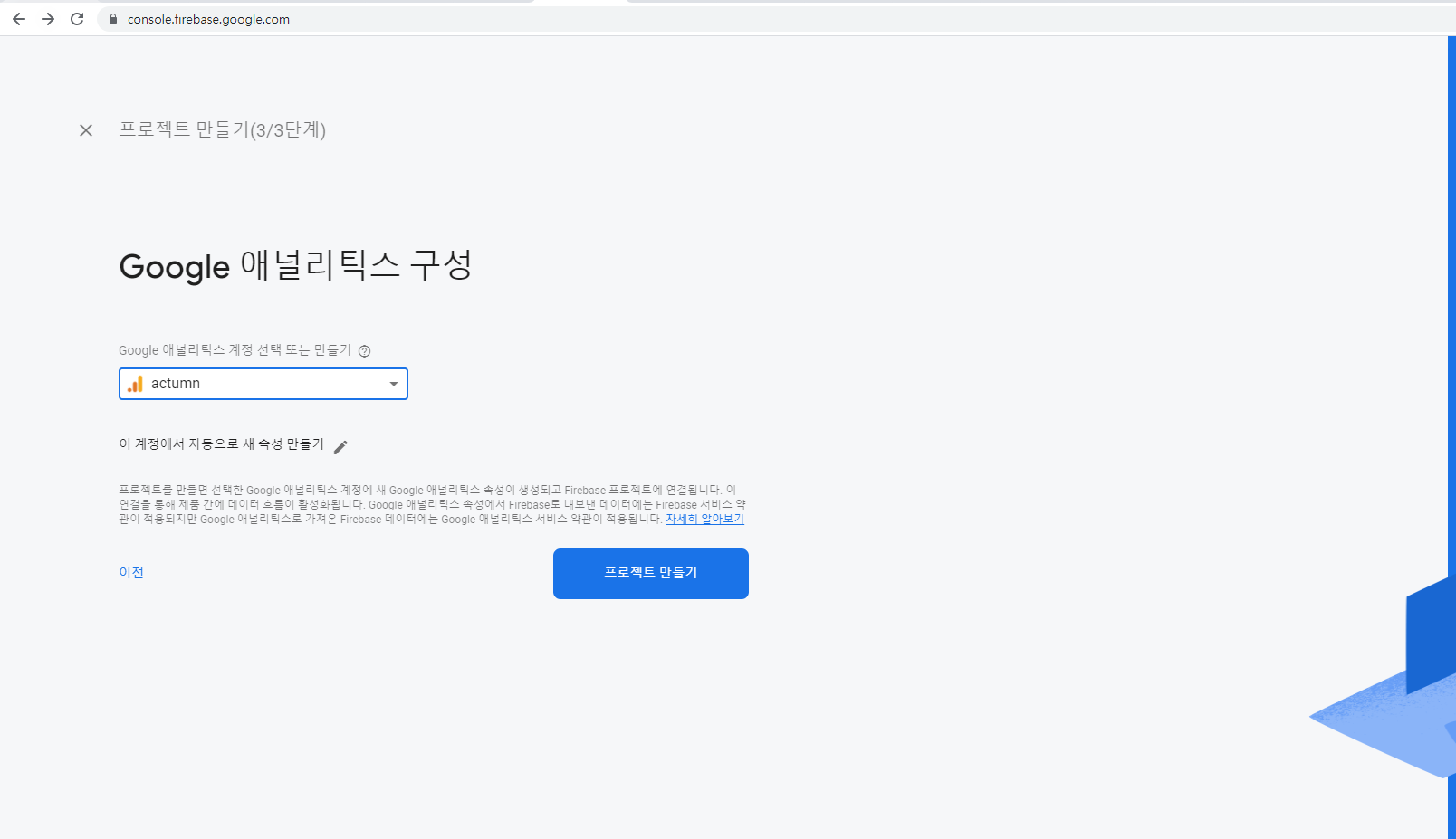Viewport: 1456px width, 839px height.
Task: Reload the Firebase console page
Action: [x=77, y=19]
